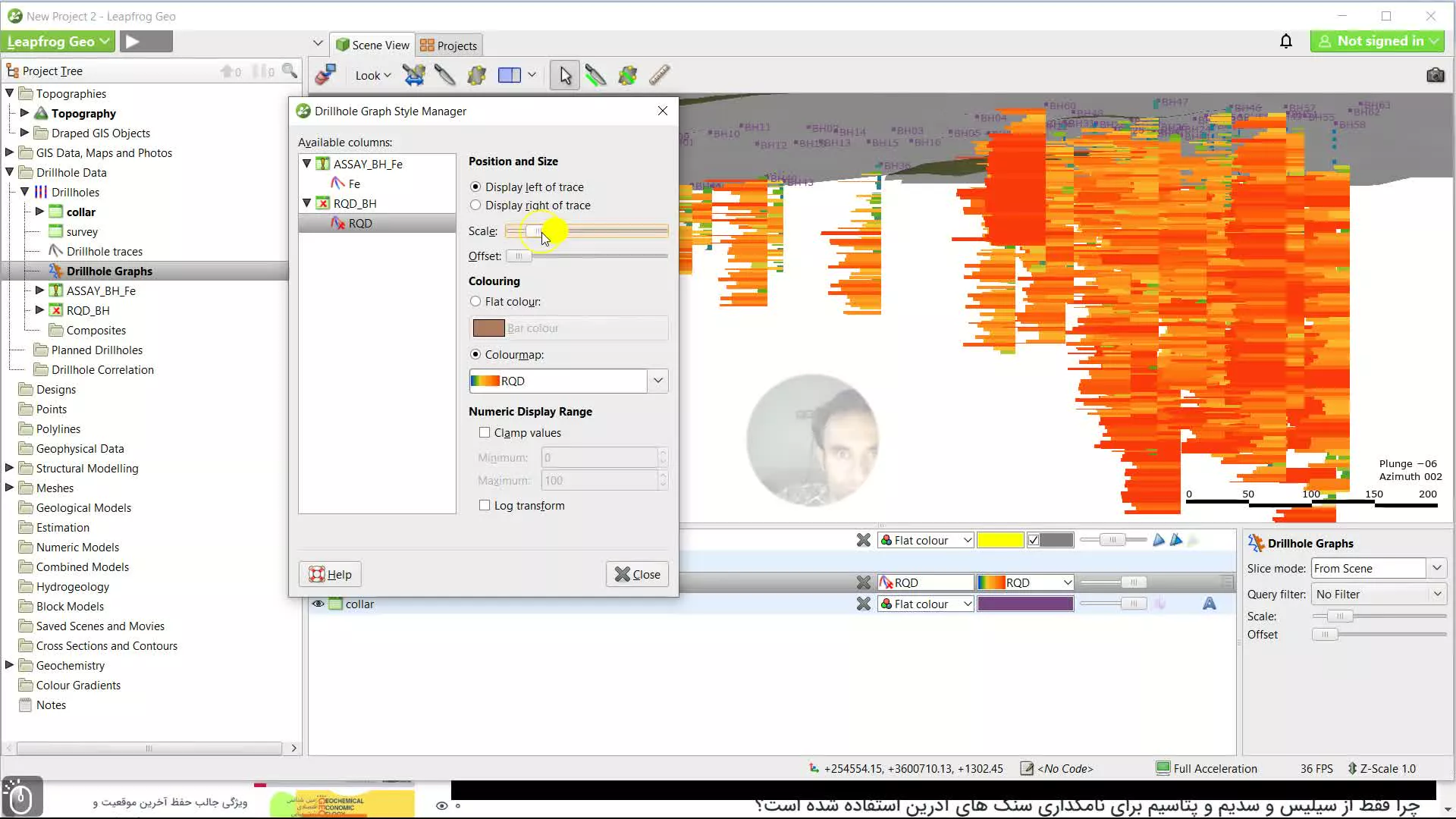1456x819 pixels.
Task: Enable Clamp values checkbox
Action: click(x=484, y=432)
